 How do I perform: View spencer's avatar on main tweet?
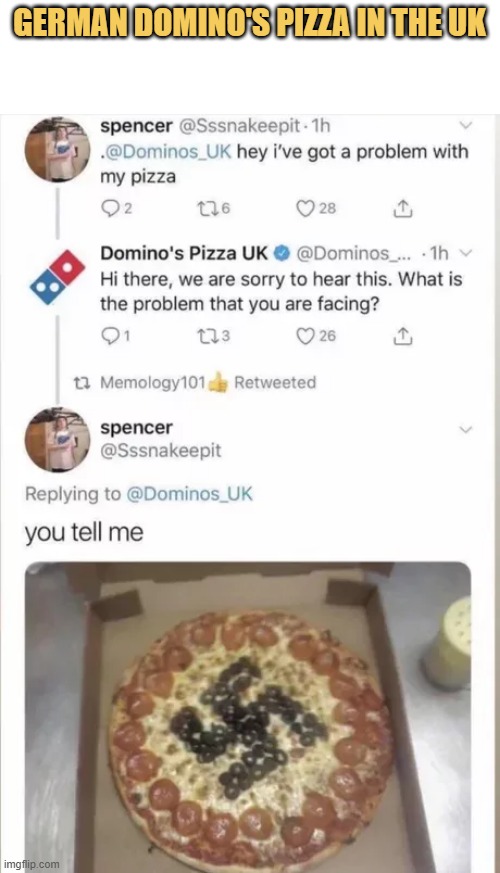57,440
